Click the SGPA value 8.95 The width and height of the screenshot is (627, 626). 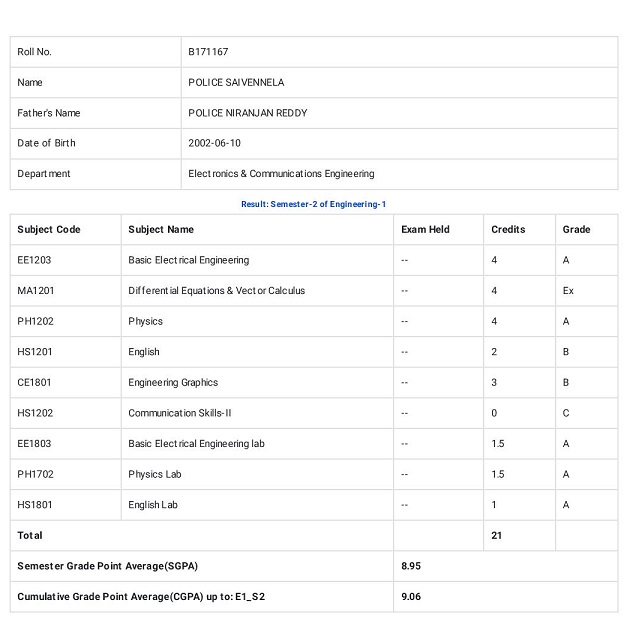click(x=411, y=566)
